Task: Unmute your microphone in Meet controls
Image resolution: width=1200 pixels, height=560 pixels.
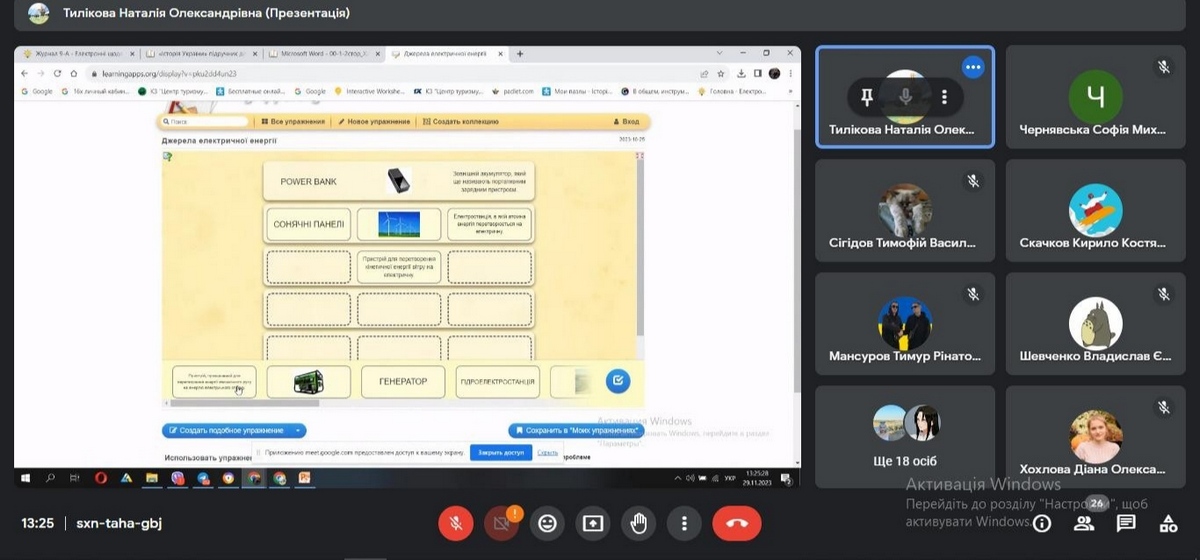Action: (x=455, y=523)
